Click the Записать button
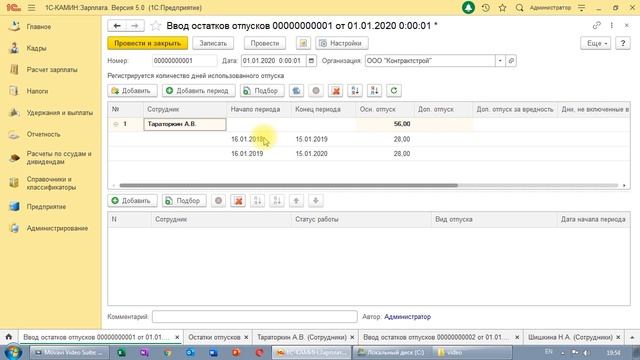This screenshot has height=360, width=640. pos(213,43)
